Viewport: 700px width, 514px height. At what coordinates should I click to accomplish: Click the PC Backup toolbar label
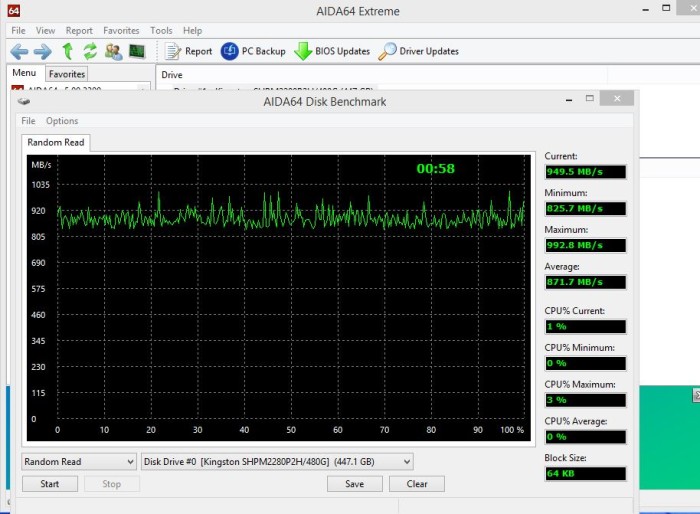(x=263, y=51)
